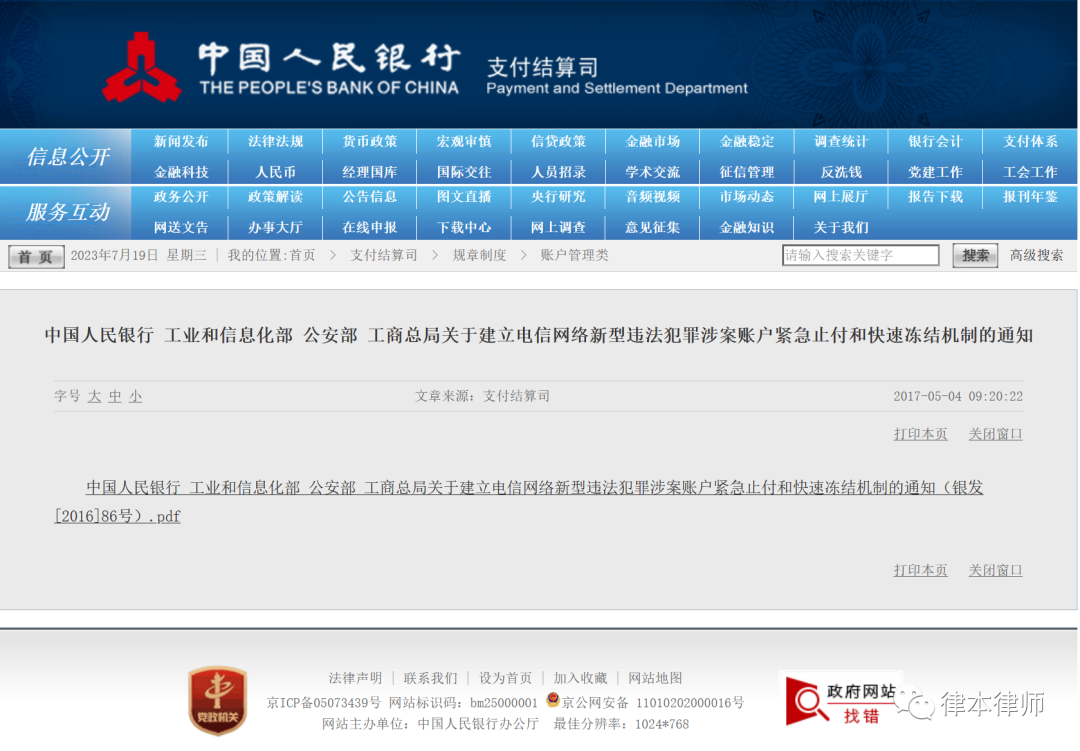This screenshot has width=1080, height=751.
Task: Open the 货币政策 navigation menu
Action: [x=369, y=141]
